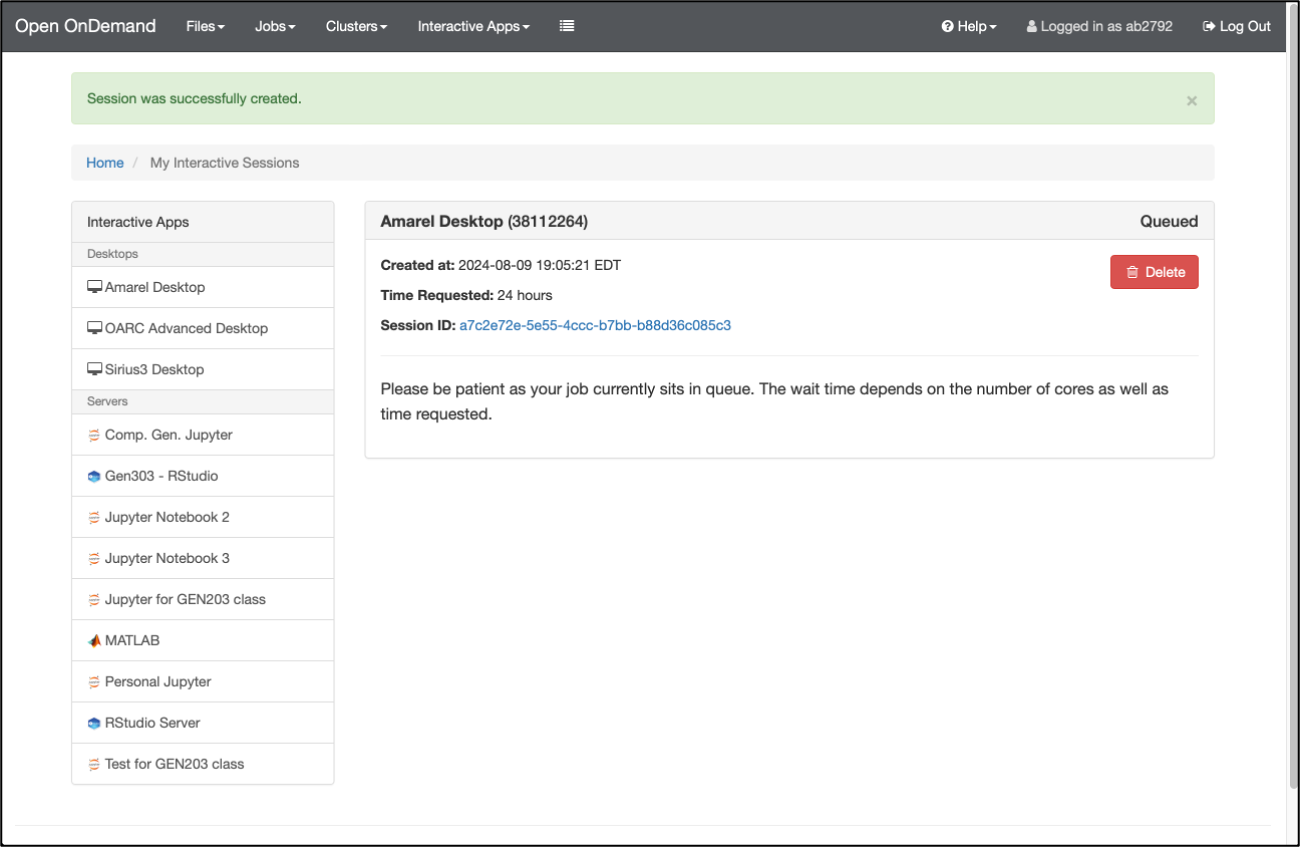This screenshot has height=848, width=1300.
Task: Click Log Out in the navbar
Action: click(1236, 26)
